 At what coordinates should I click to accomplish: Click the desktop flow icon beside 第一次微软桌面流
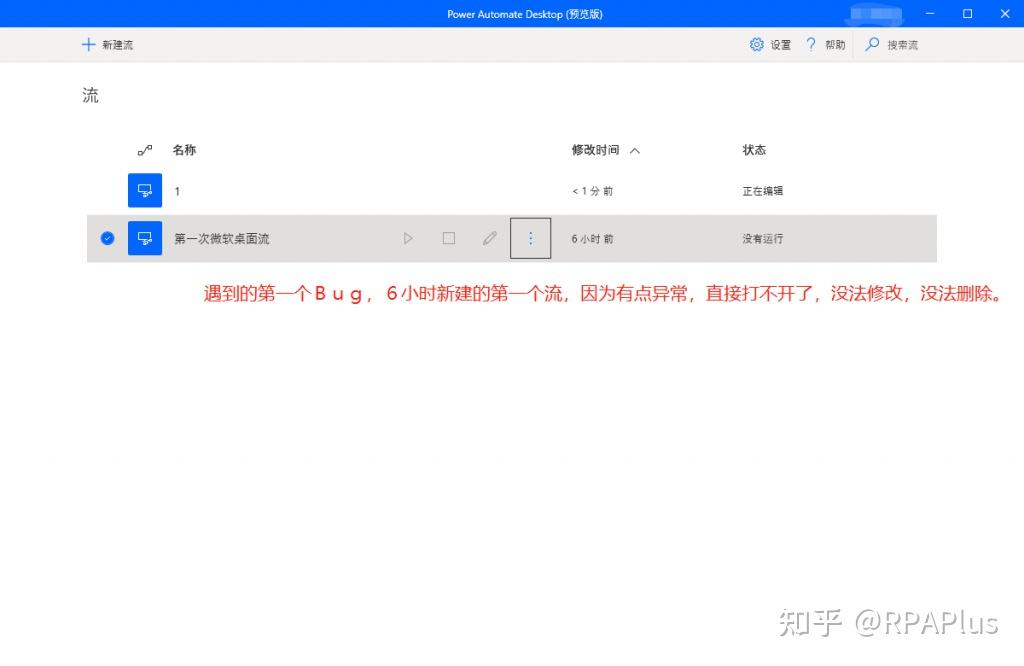pos(144,238)
